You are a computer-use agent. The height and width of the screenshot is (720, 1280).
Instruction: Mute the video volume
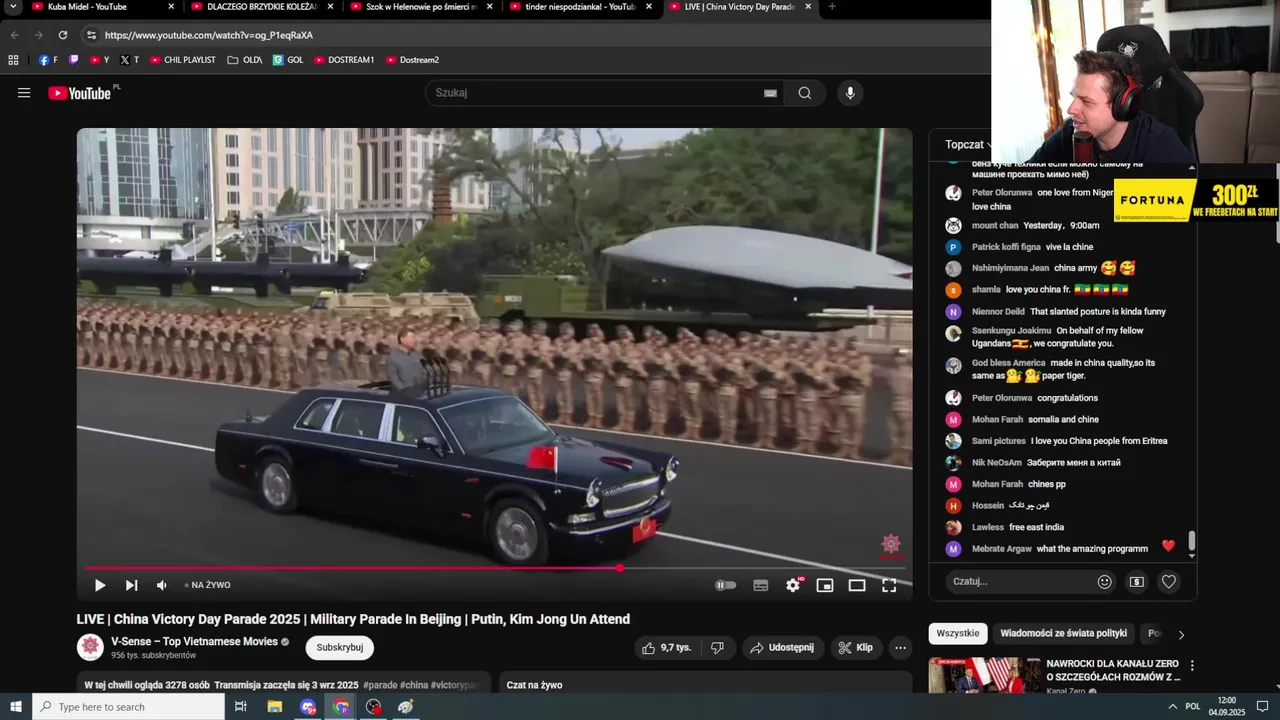[162, 585]
